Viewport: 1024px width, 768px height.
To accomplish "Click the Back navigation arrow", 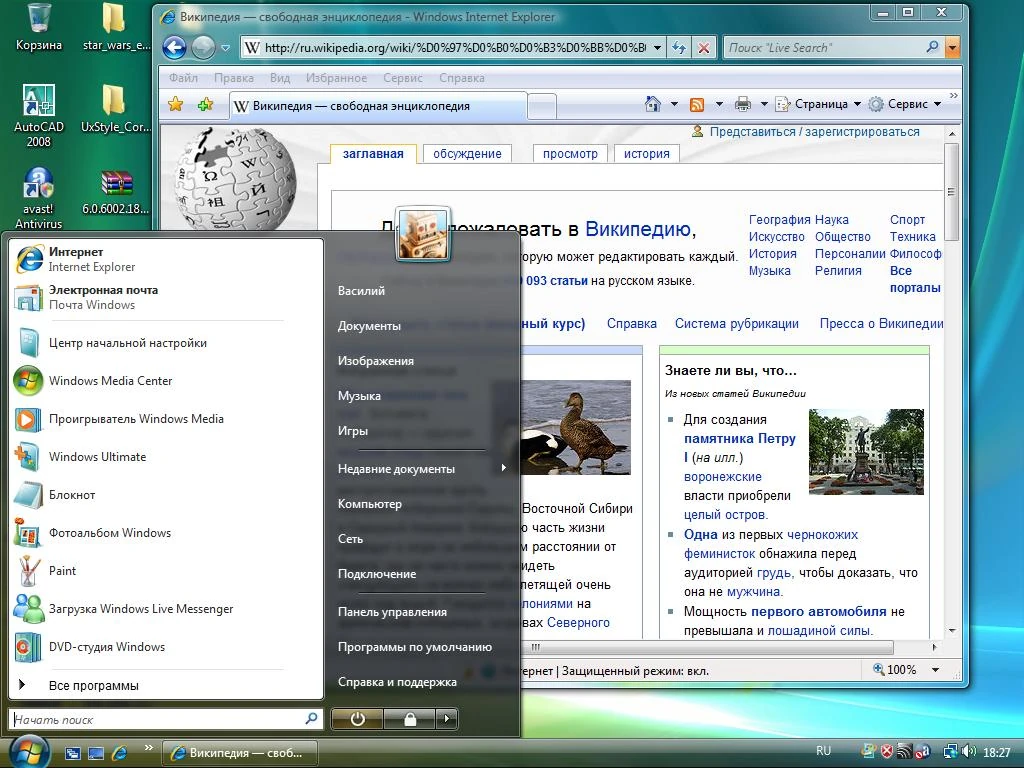I will click(x=174, y=47).
